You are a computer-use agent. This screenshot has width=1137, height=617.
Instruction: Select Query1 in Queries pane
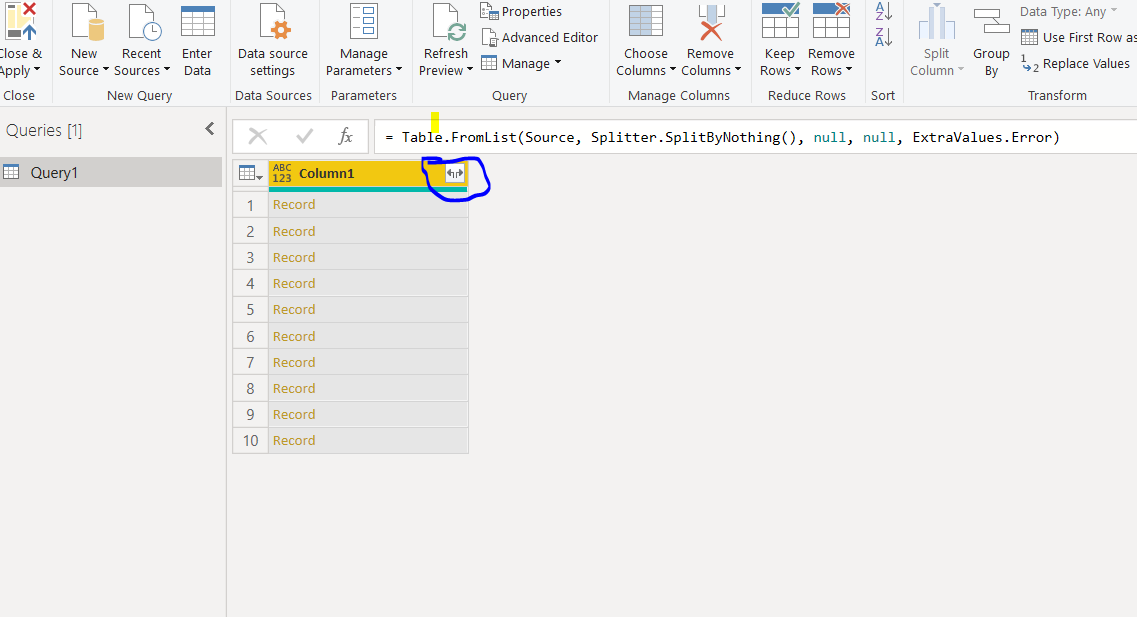click(x=111, y=173)
